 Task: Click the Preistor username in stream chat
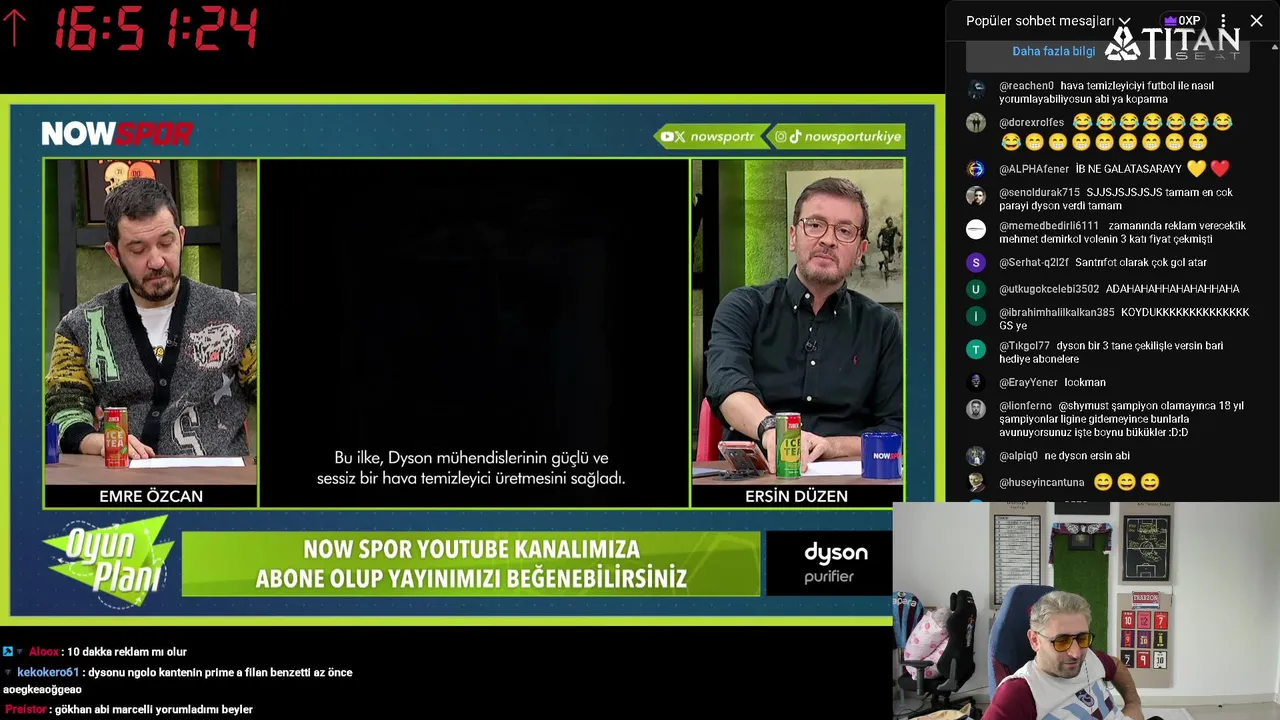pyautogui.click(x=26, y=709)
